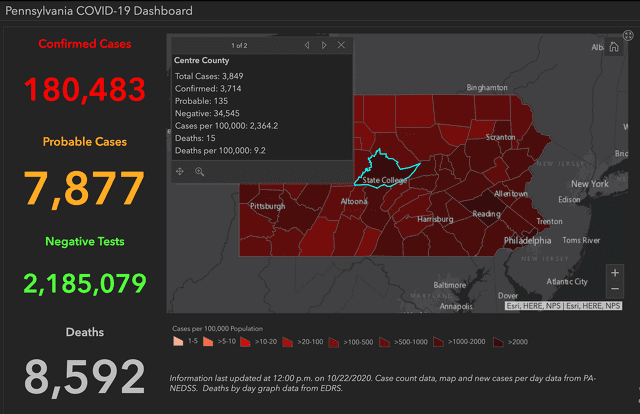Image resolution: width=640 pixels, height=414 pixels.
Task: Click Probable: 135 line
Action: click(201, 101)
